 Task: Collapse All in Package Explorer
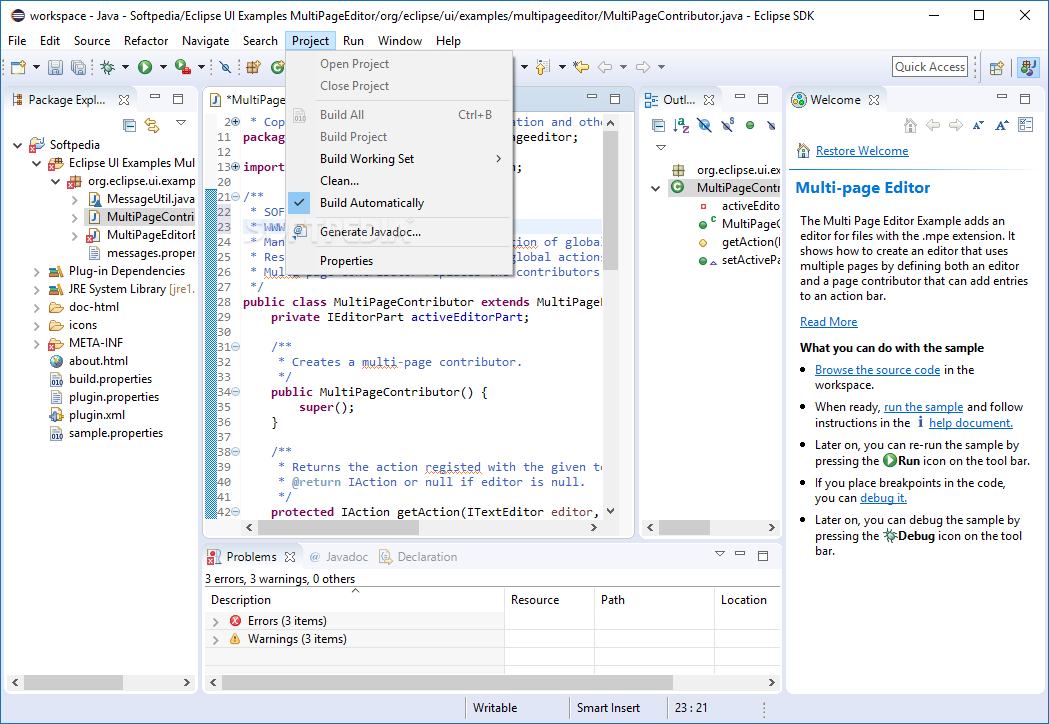[130, 125]
